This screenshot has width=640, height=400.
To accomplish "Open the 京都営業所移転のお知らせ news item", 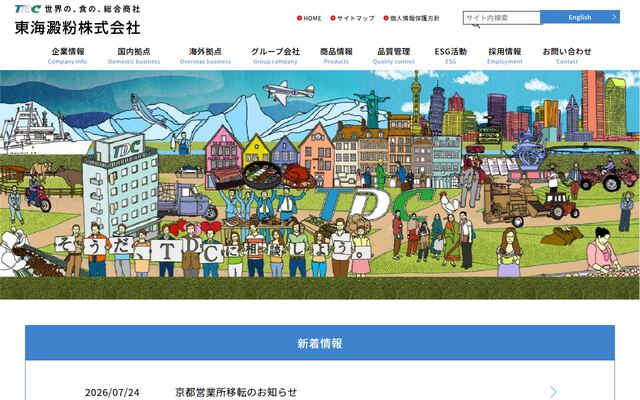I will [236, 392].
